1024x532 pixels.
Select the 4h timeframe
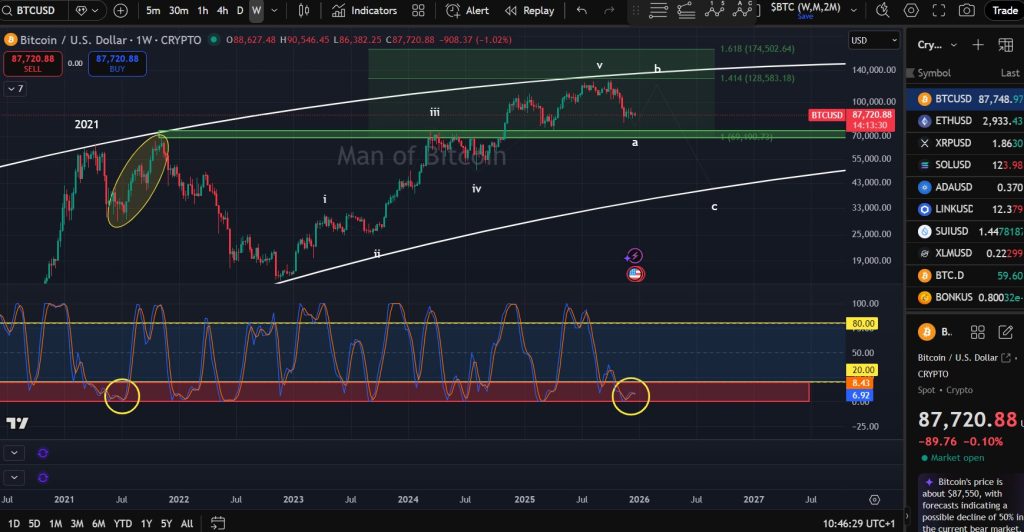[x=222, y=11]
